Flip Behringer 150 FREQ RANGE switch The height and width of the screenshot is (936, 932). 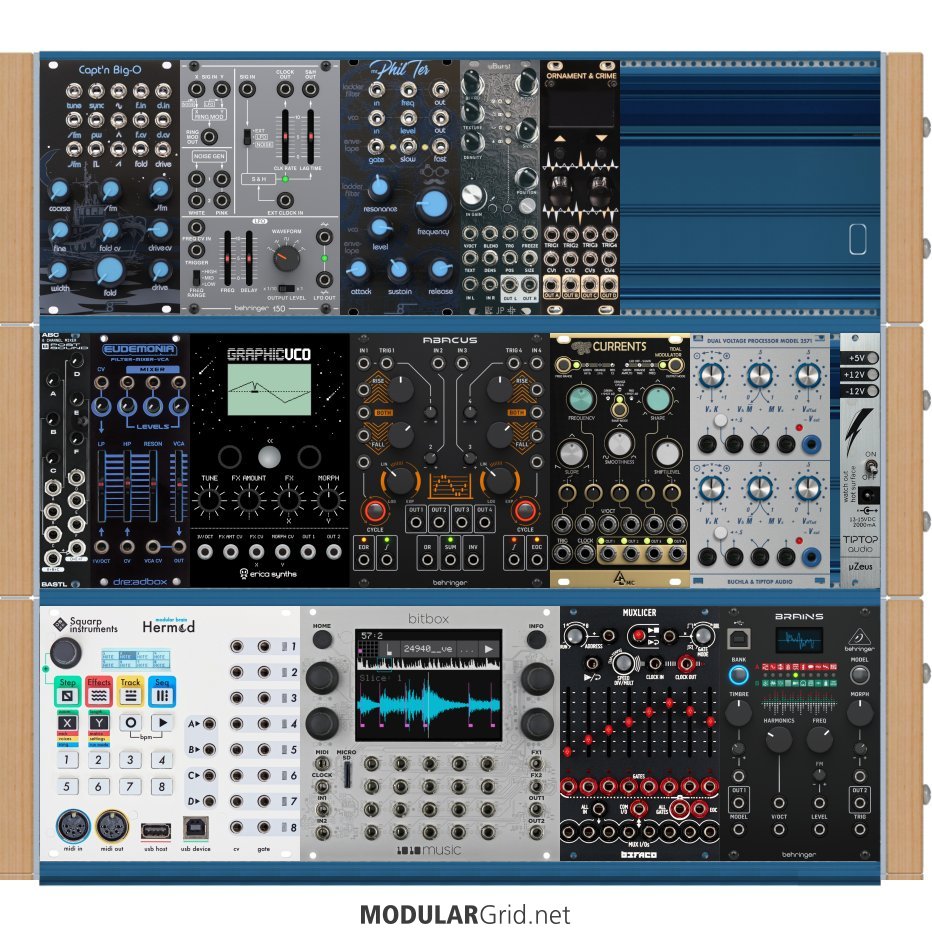click(196, 278)
